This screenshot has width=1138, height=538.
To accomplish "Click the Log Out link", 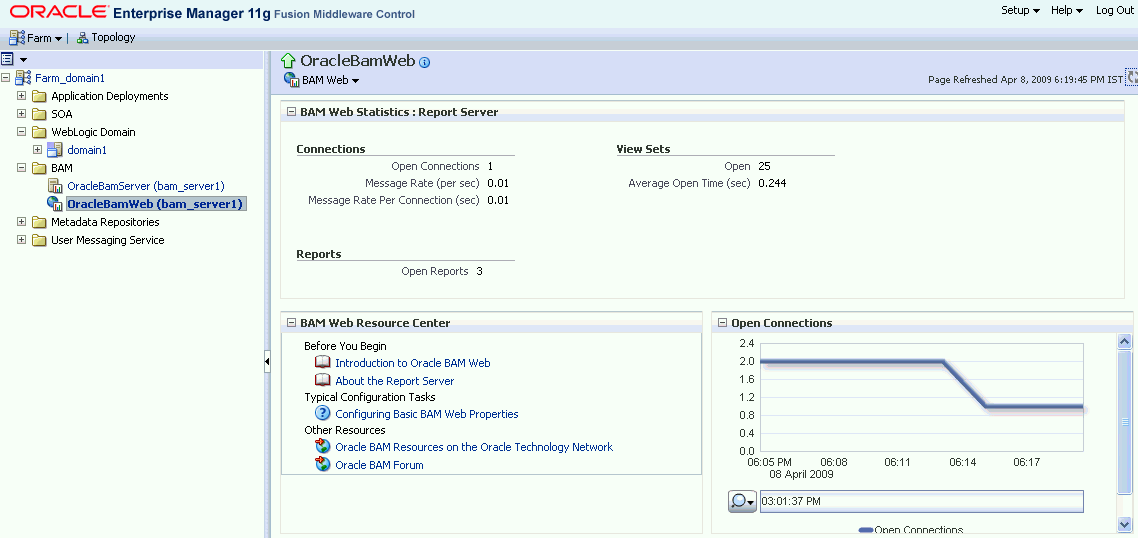I will pyautogui.click(x=1114, y=10).
